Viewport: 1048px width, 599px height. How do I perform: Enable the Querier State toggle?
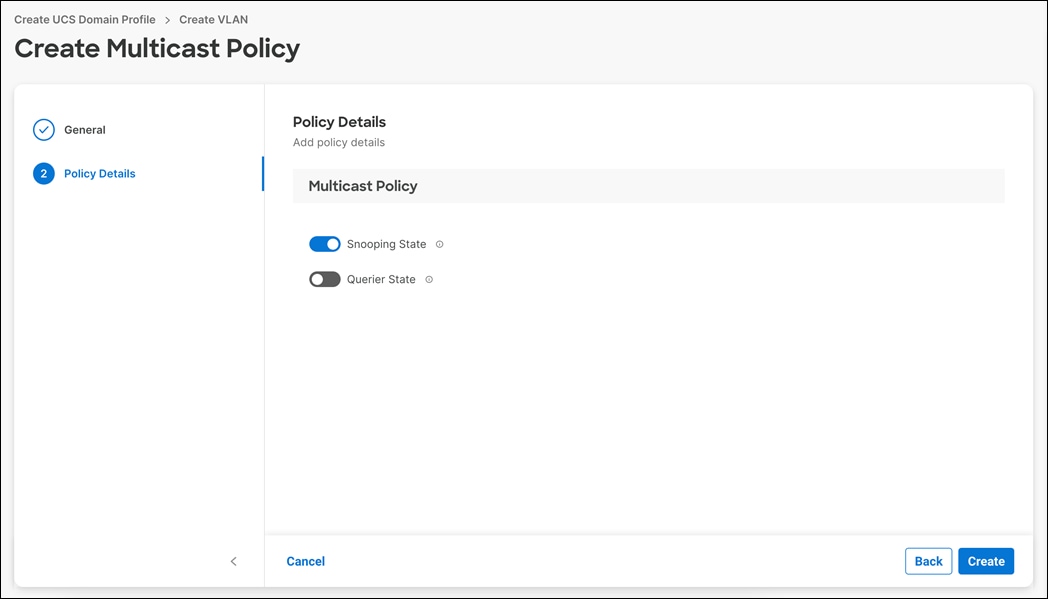coord(324,279)
